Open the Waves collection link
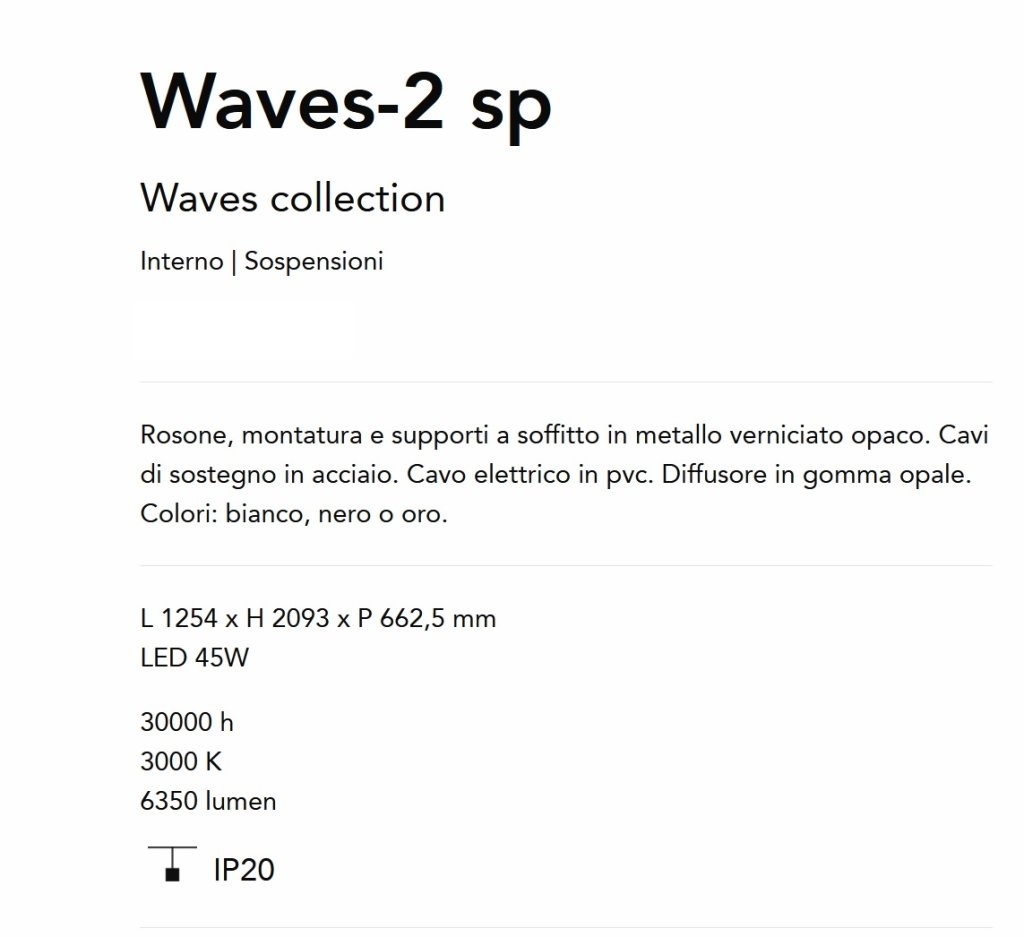 pyautogui.click(x=293, y=199)
